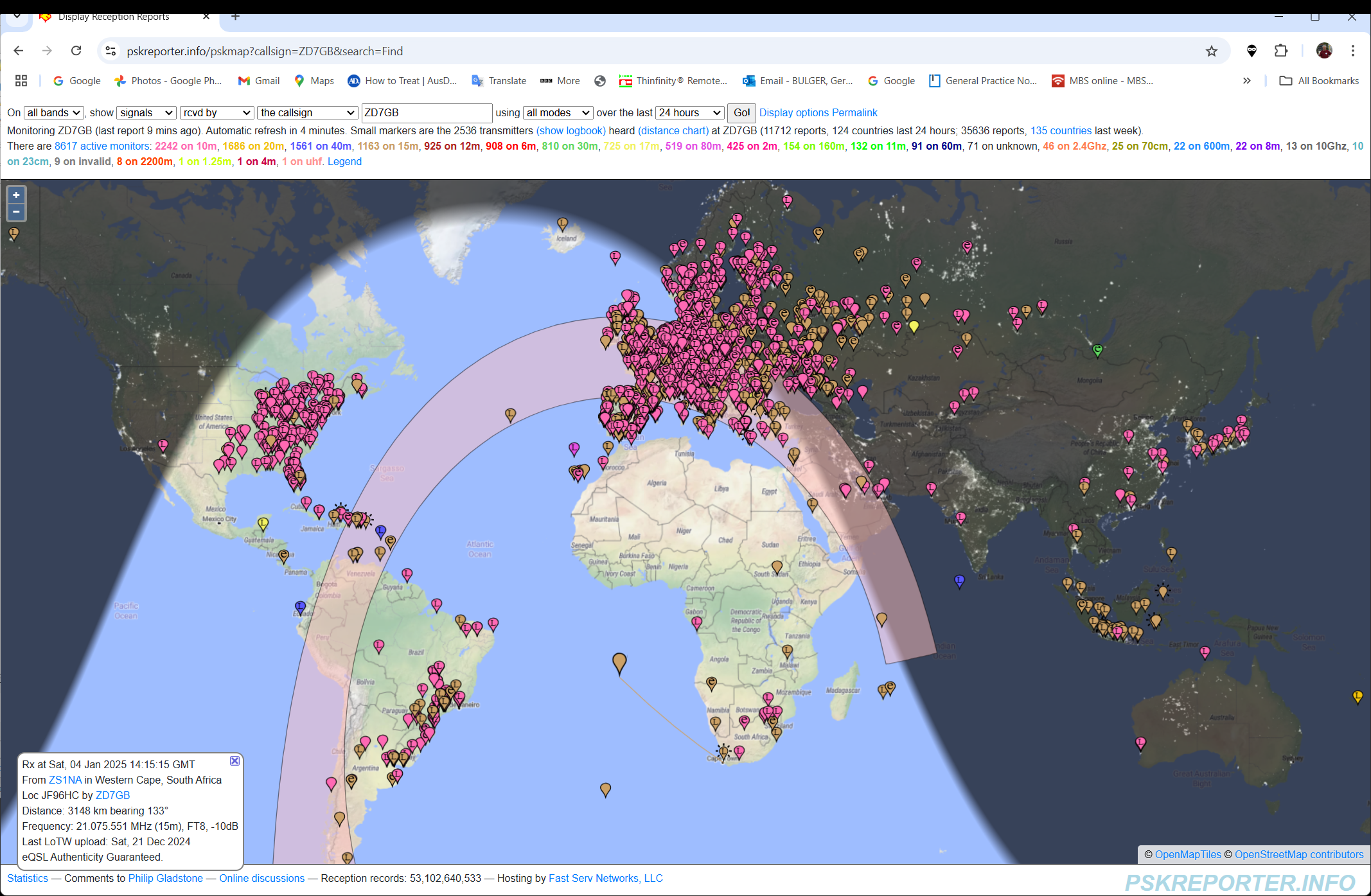Expand the 24 hours time range dropdown
This screenshot has height=896, width=1371.
click(x=689, y=113)
